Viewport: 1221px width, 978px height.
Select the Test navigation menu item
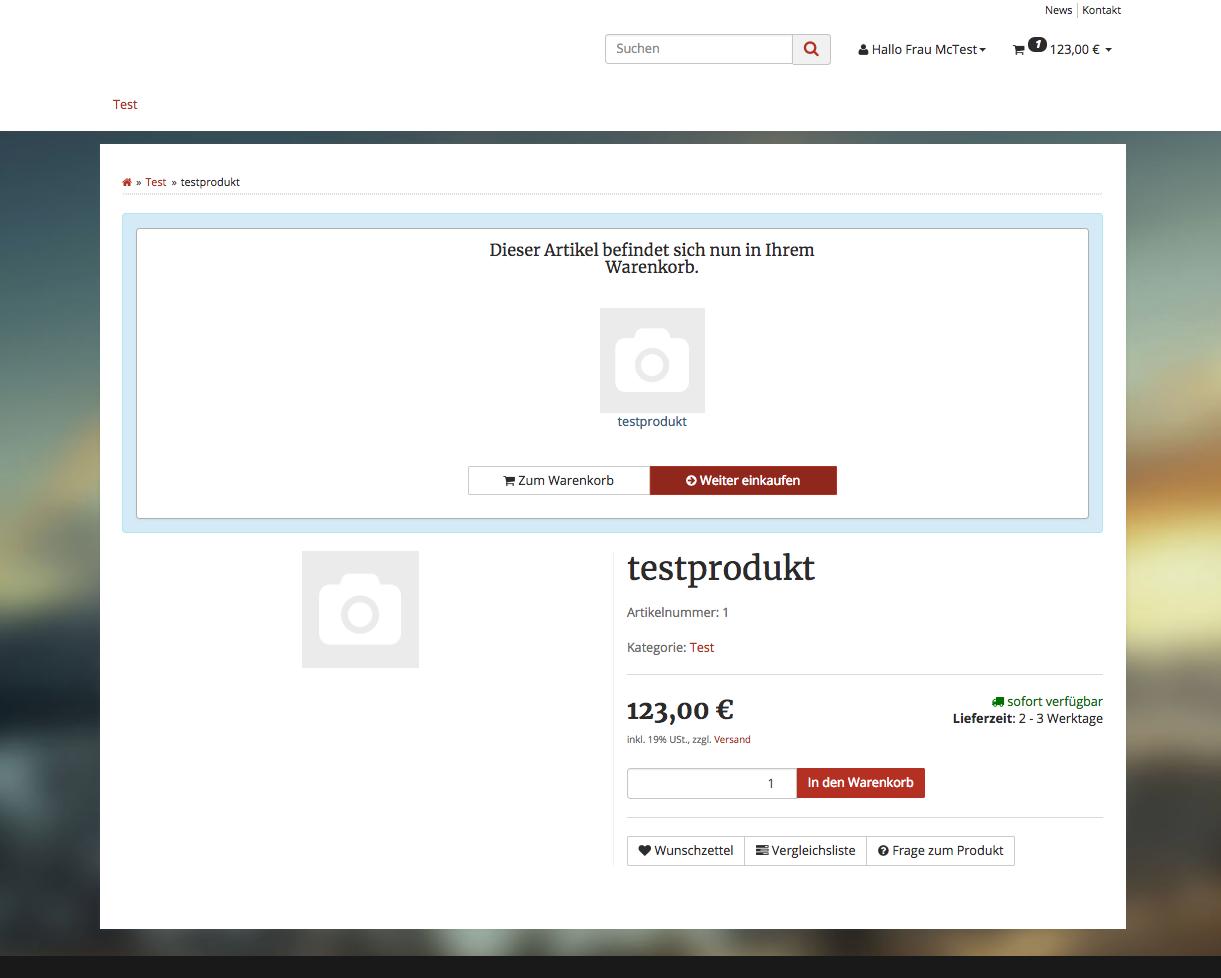point(125,104)
